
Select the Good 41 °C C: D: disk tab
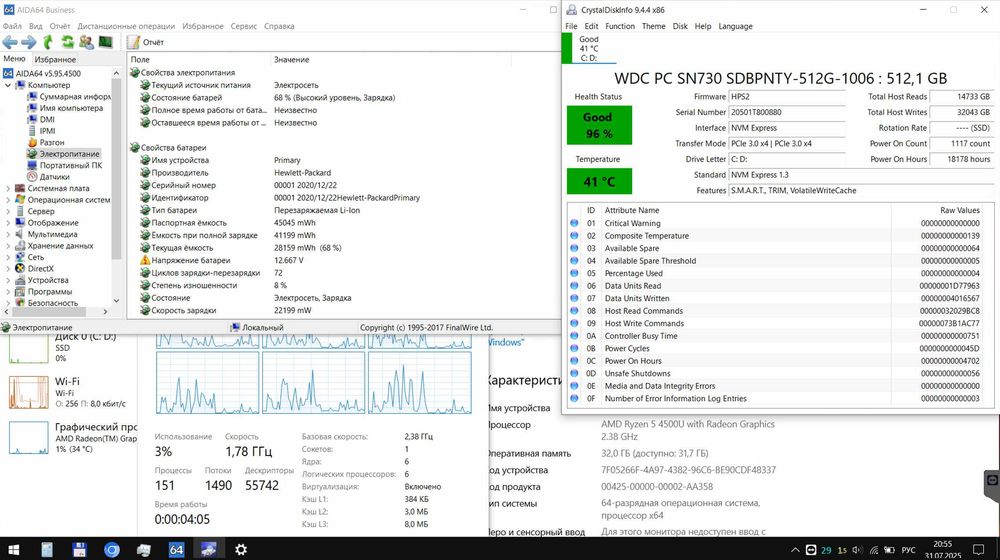589,48
